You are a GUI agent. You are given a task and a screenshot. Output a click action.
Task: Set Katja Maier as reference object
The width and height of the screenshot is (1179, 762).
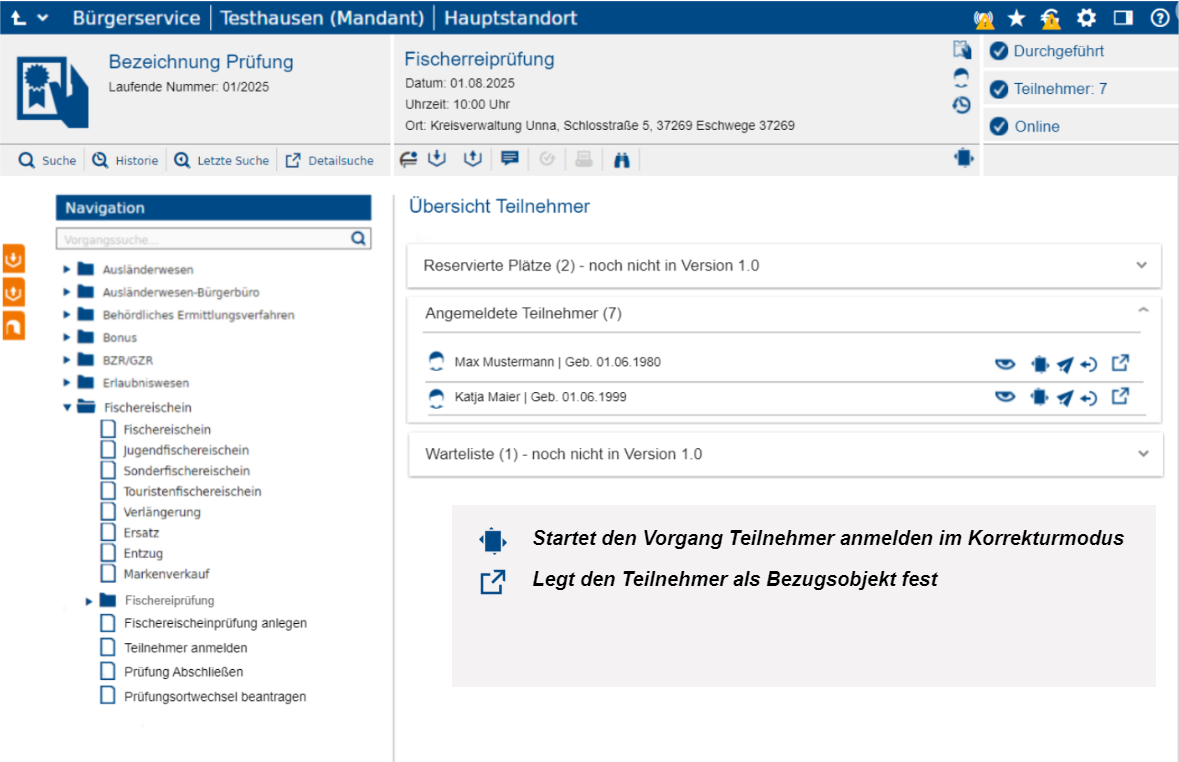(x=1121, y=396)
